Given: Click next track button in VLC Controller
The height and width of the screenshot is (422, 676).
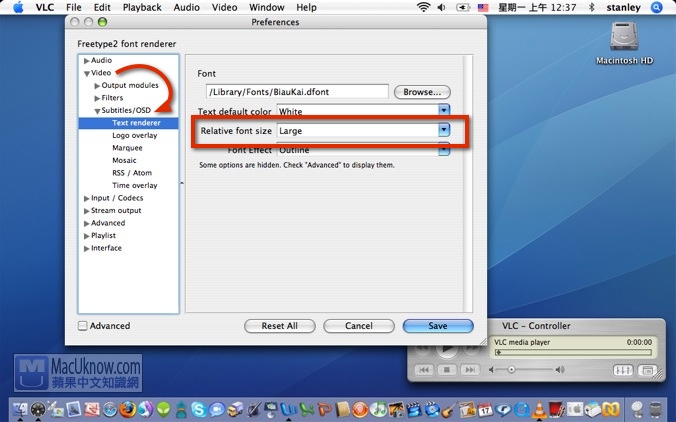Looking at the screenshot, I should coord(470,369).
